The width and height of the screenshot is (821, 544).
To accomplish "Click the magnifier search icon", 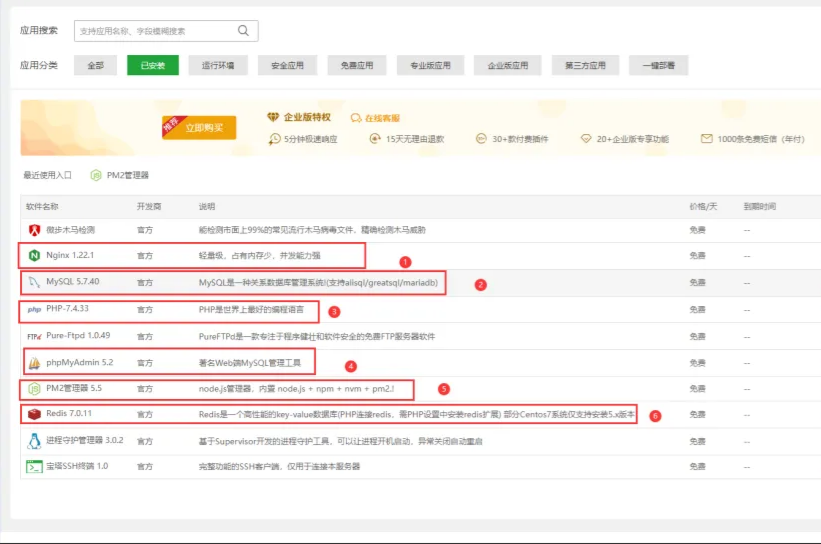I will (244, 31).
